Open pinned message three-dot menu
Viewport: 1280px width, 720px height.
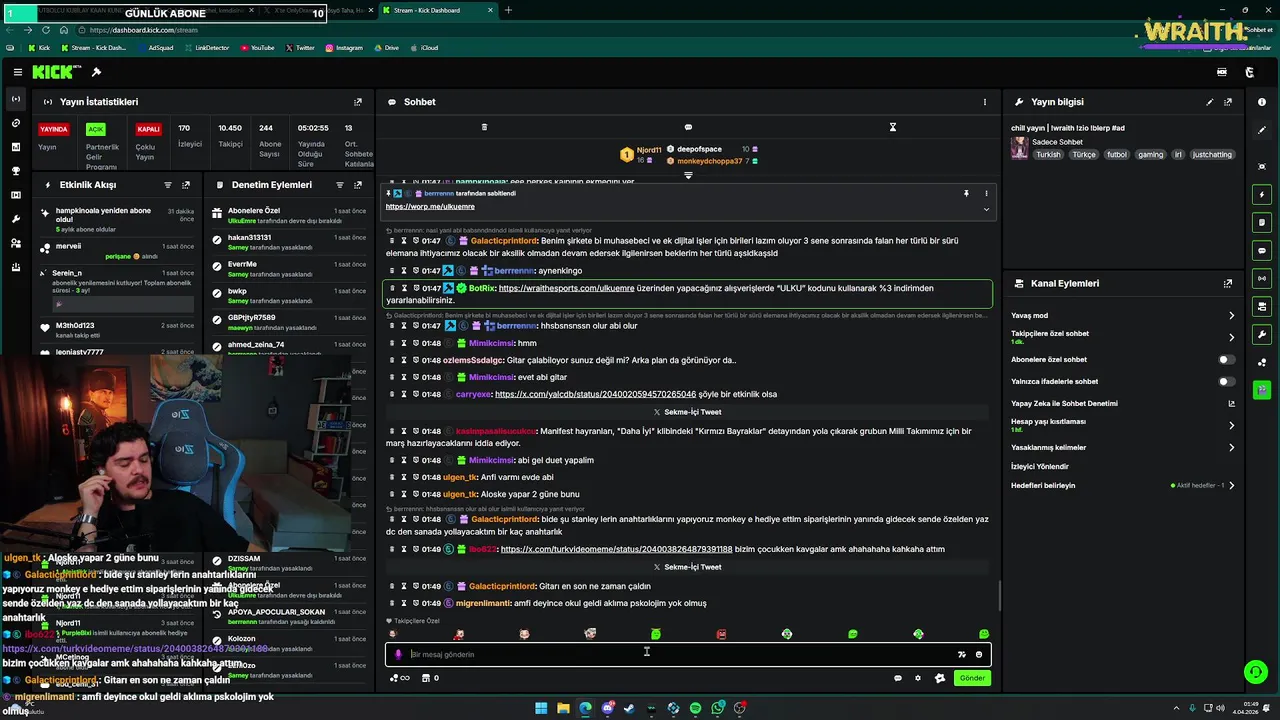986,193
